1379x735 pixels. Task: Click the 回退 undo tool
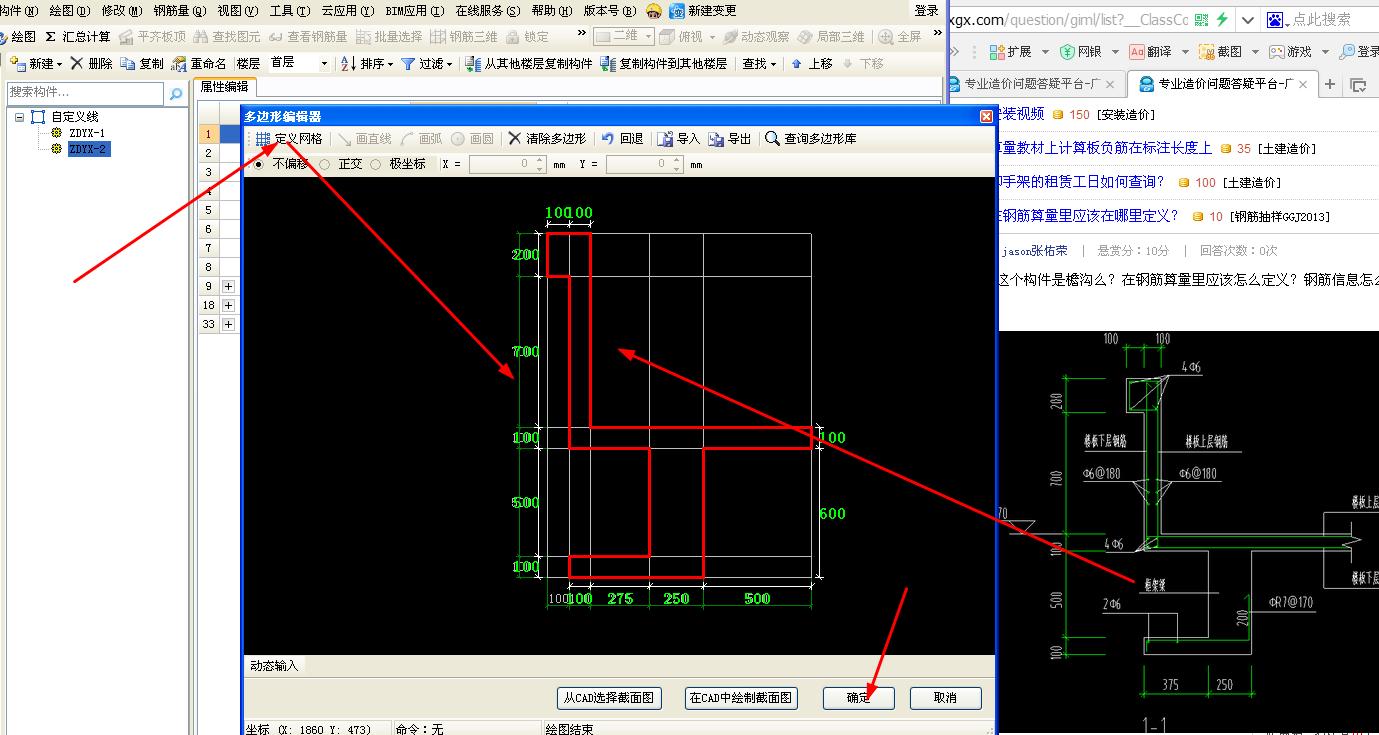(622, 139)
